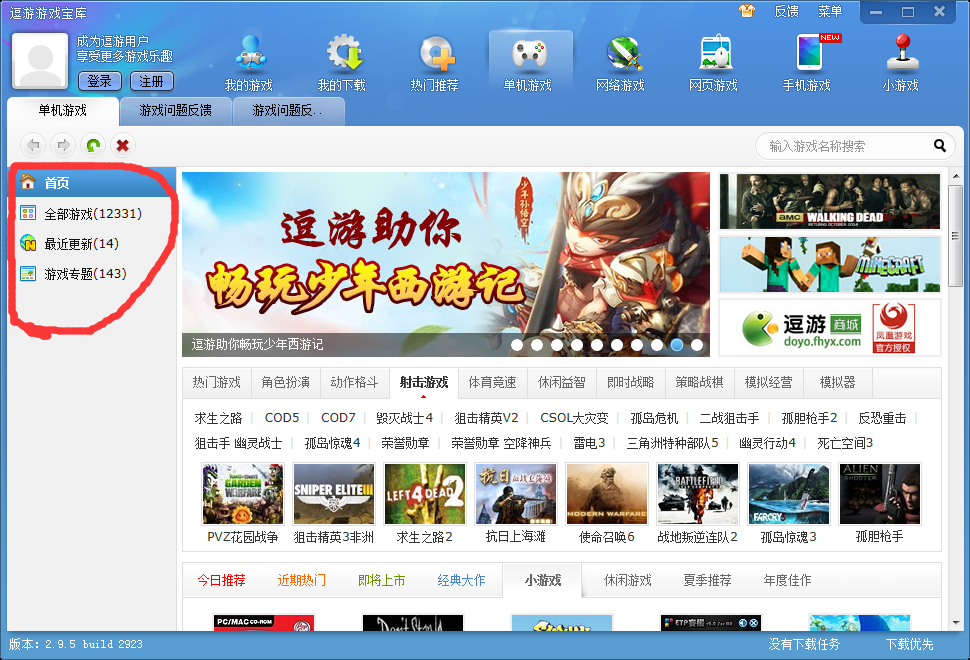Select the 热门游戏 category tab
970x660 pixels.
click(x=217, y=382)
